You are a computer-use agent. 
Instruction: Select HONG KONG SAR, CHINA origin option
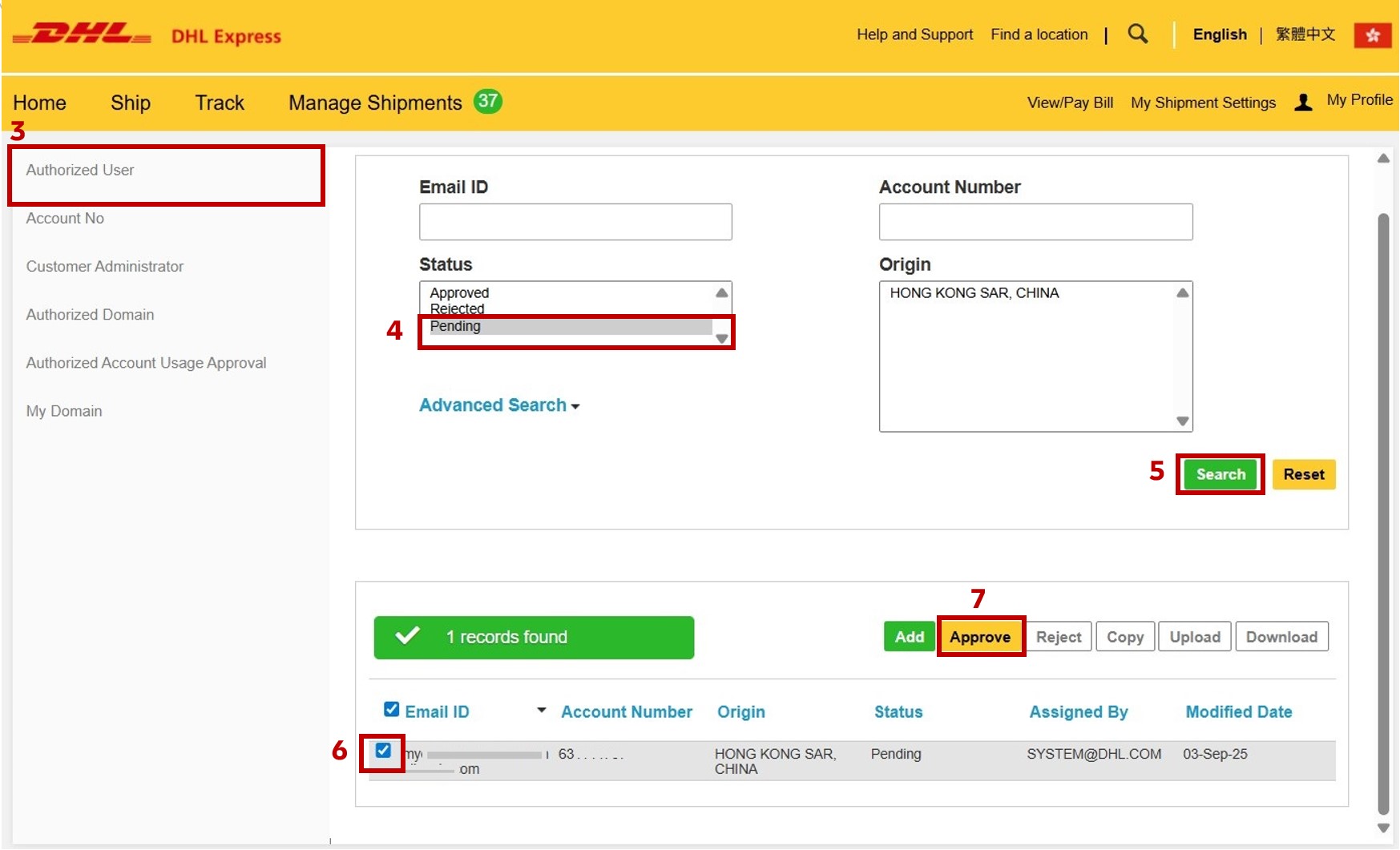click(x=974, y=293)
